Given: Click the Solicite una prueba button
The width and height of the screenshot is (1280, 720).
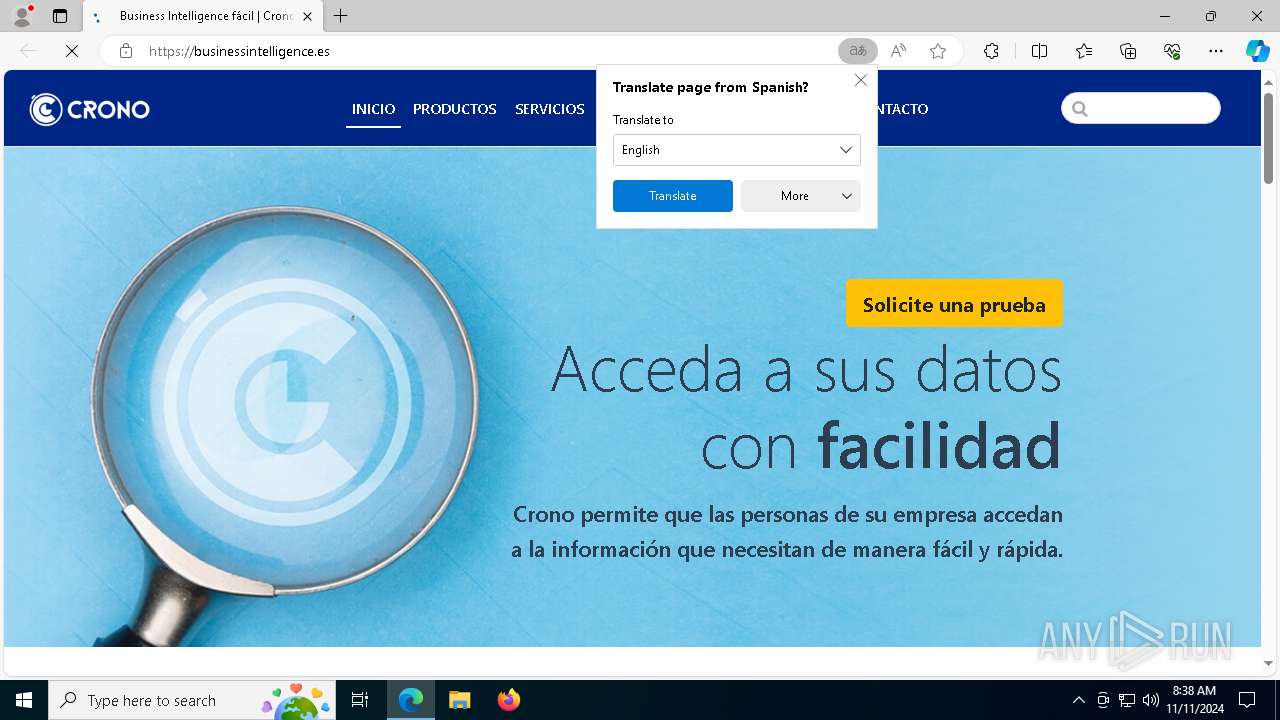Looking at the screenshot, I should point(954,304).
